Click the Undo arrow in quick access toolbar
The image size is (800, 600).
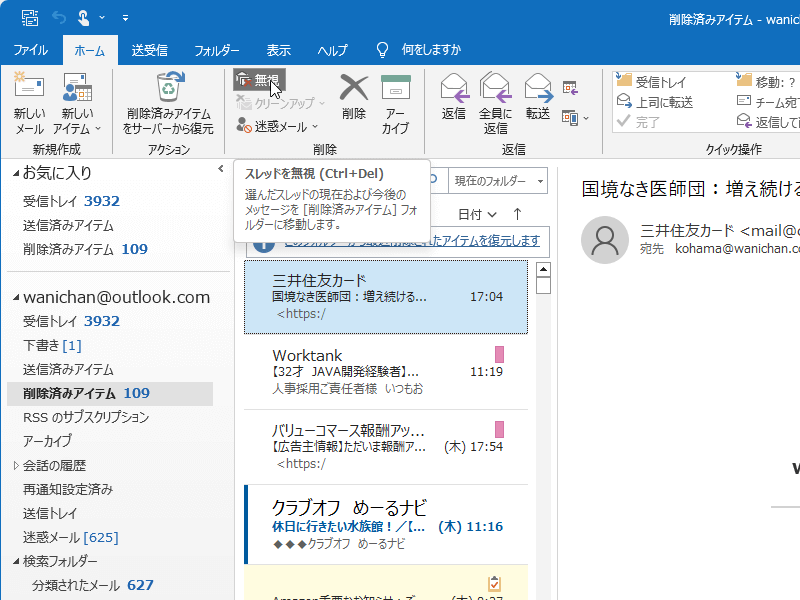click(59, 18)
